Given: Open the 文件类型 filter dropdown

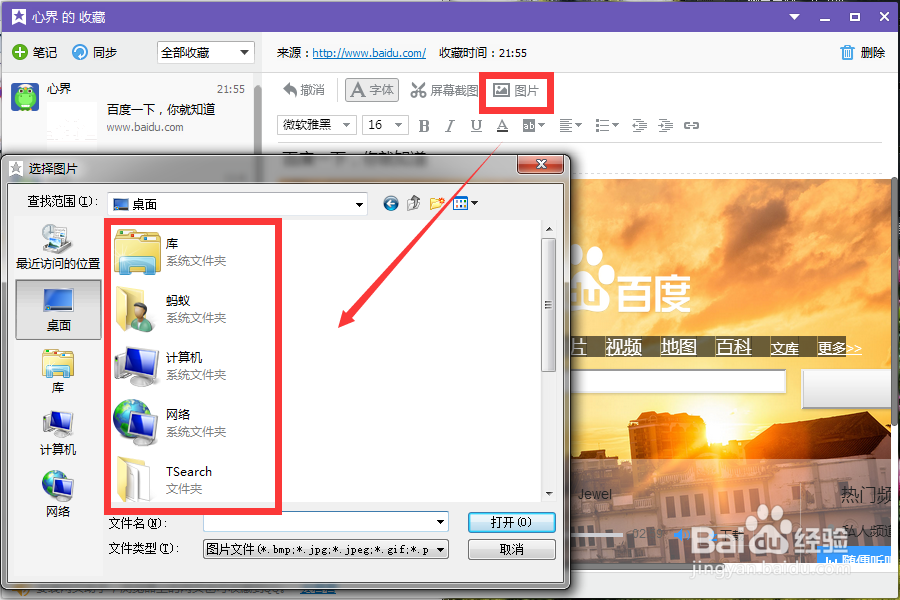Looking at the screenshot, I should [x=325, y=549].
